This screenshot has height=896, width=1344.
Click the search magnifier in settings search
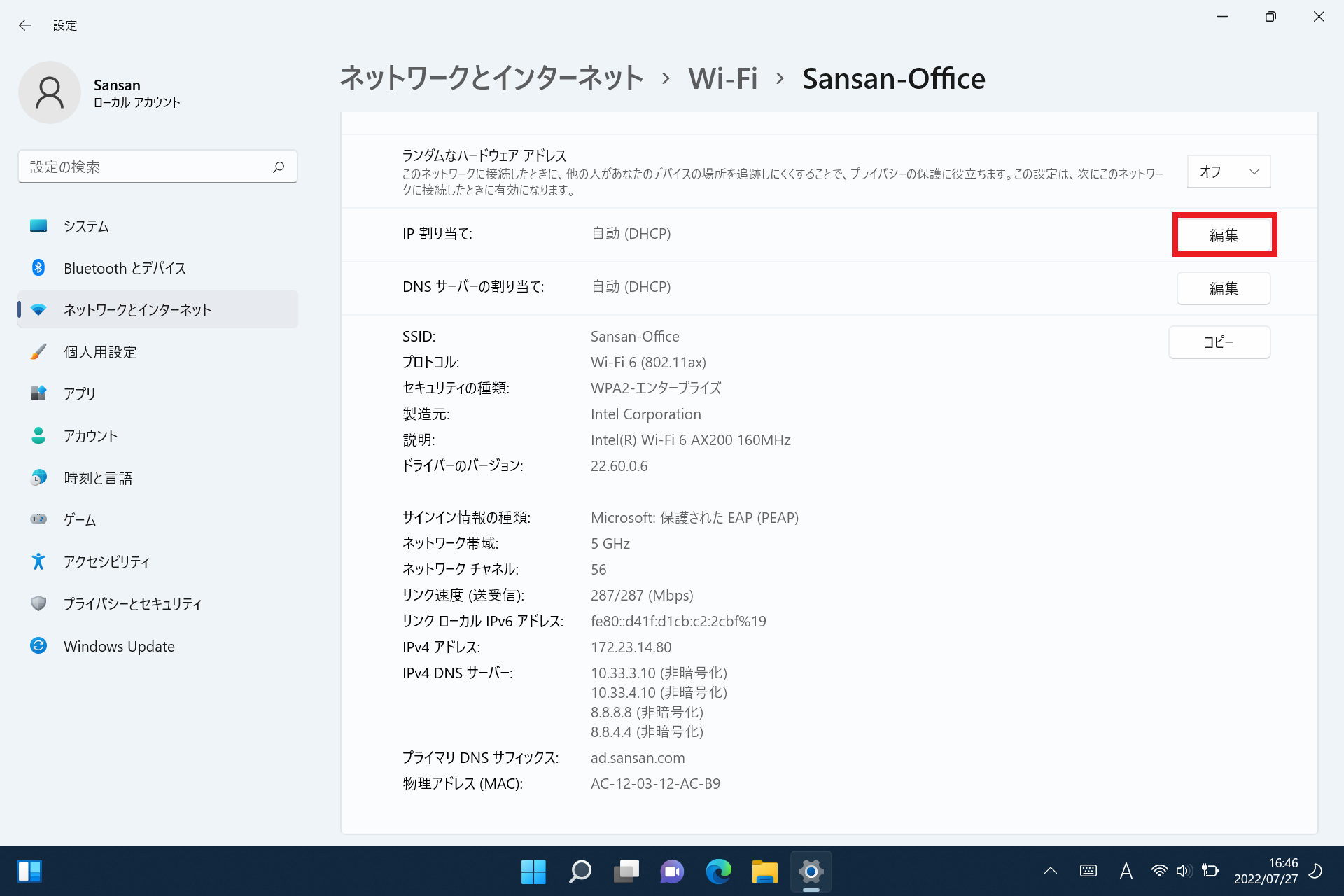pyautogui.click(x=279, y=167)
